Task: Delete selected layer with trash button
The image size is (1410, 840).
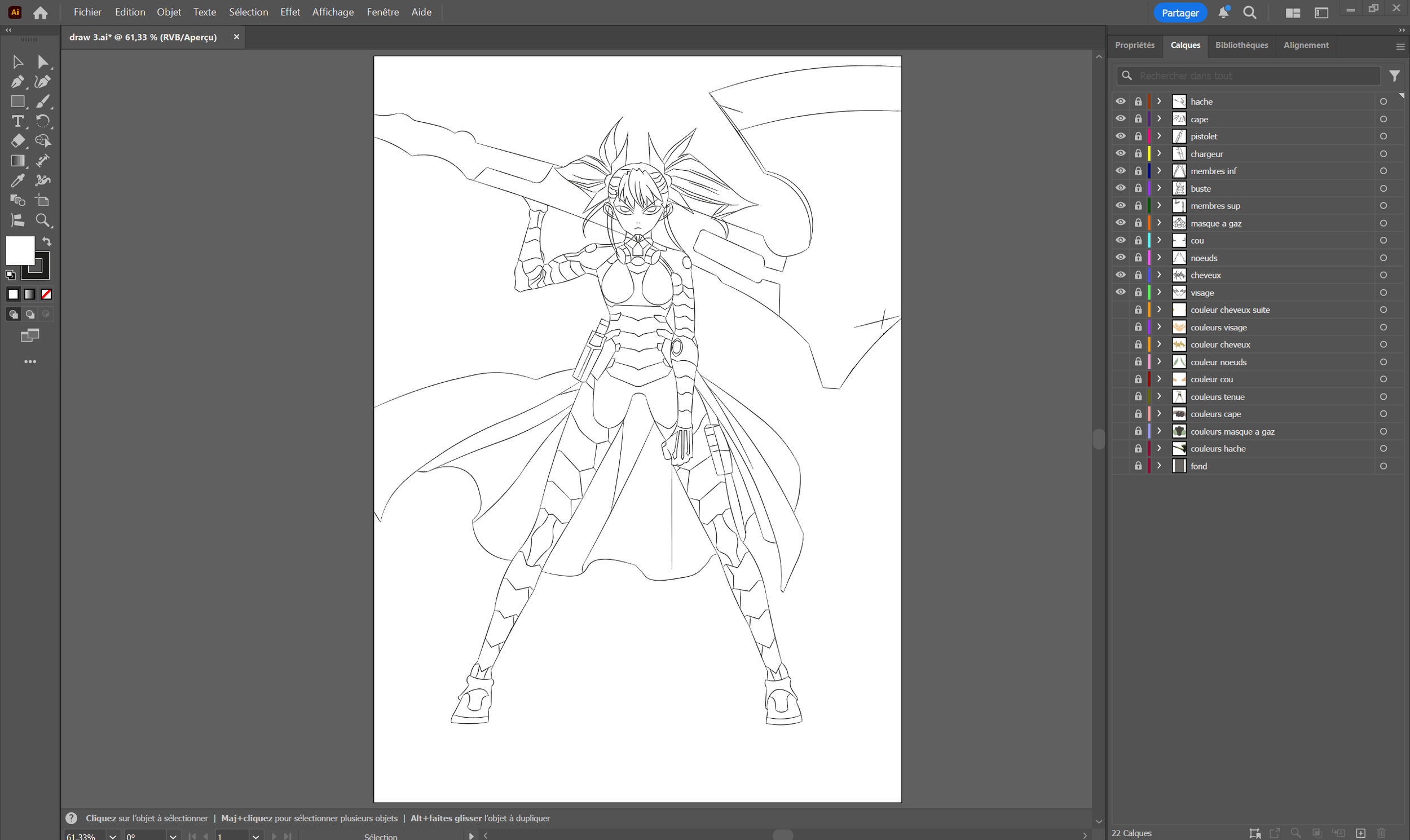Action: click(1382, 833)
